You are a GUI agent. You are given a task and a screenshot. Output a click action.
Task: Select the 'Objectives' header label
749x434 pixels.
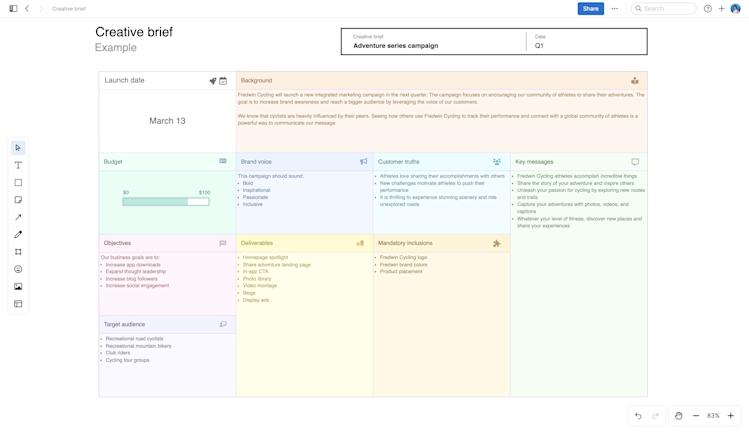117,243
